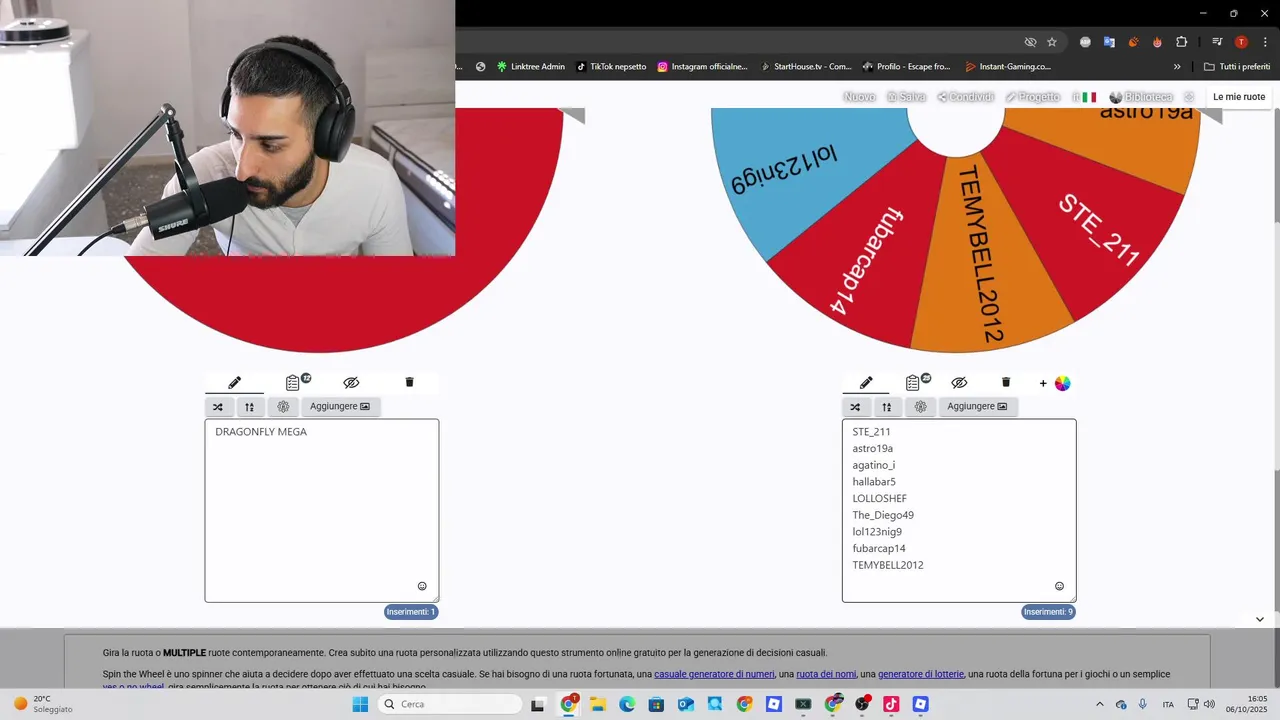Open the generatore di lotterie link
The height and width of the screenshot is (720, 1280).
tap(921, 674)
